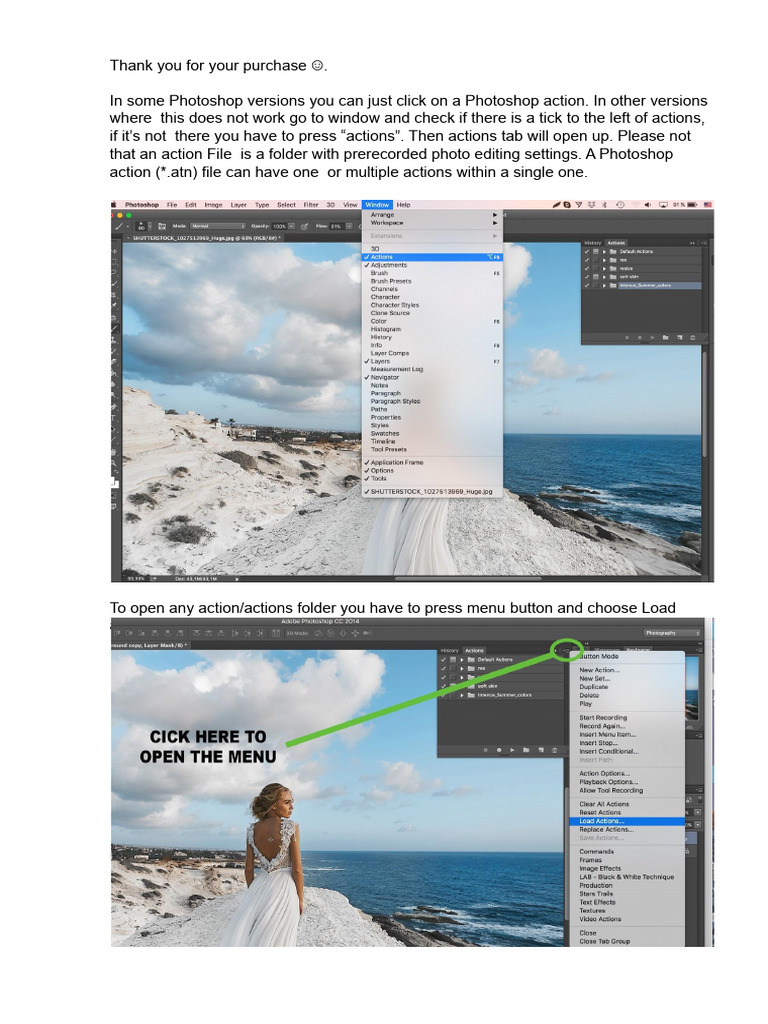This screenshot has height=1024, width=768.
Task: Click the battery icon in the macOS menu bar
Action: pyautogui.click(x=692, y=204)
